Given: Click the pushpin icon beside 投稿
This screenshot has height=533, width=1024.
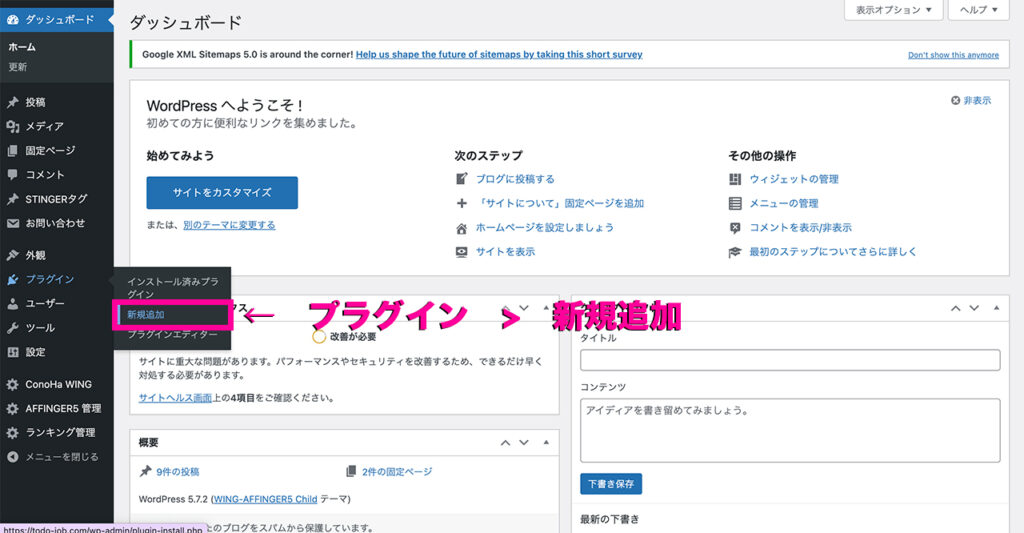Looking at the screenshot, I should 12,103.
